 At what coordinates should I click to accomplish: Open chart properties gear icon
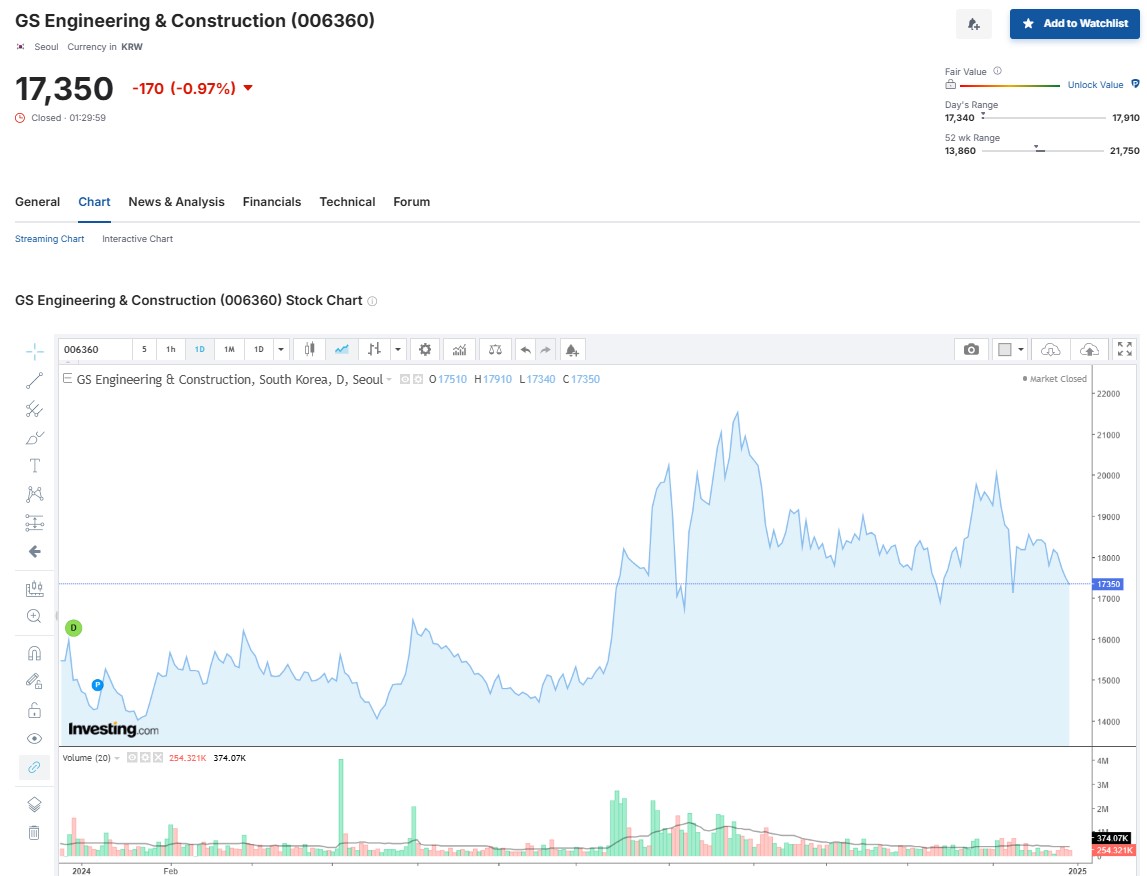425,350
